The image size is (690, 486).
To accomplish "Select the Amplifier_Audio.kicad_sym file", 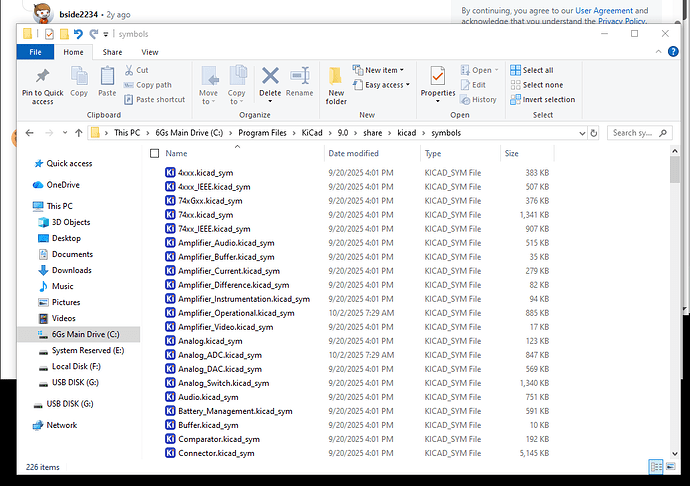I will pos(226,243).
